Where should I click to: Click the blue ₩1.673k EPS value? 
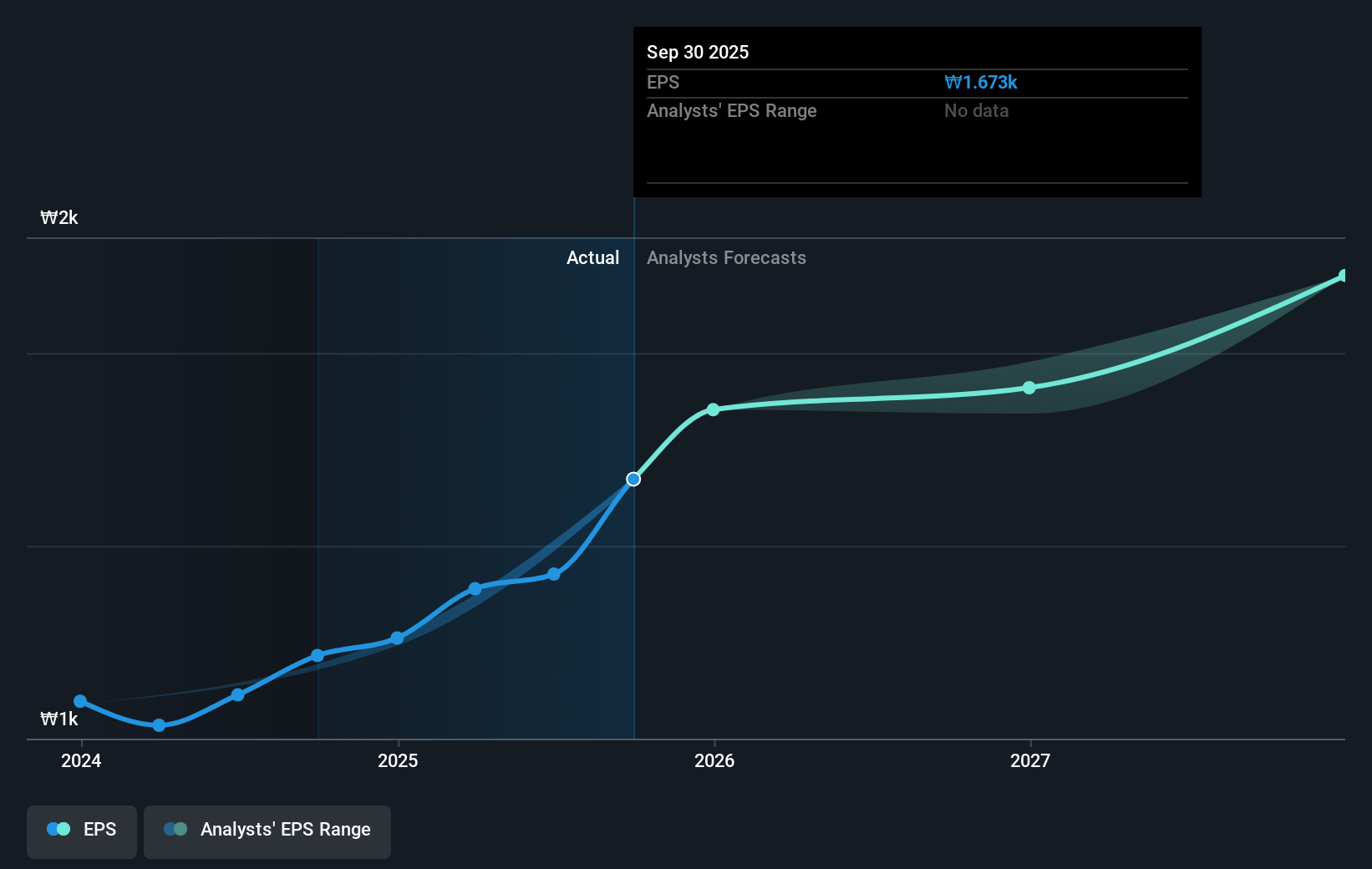[980, 82]
